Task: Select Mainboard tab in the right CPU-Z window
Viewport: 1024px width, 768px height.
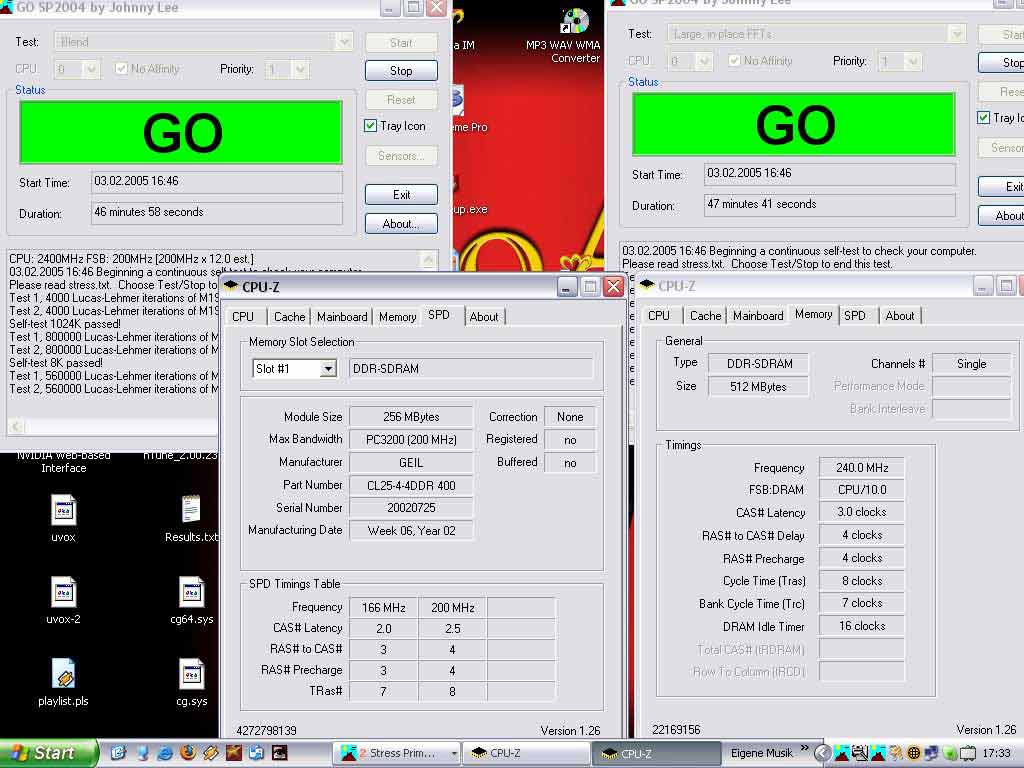Action: [758, 315]
